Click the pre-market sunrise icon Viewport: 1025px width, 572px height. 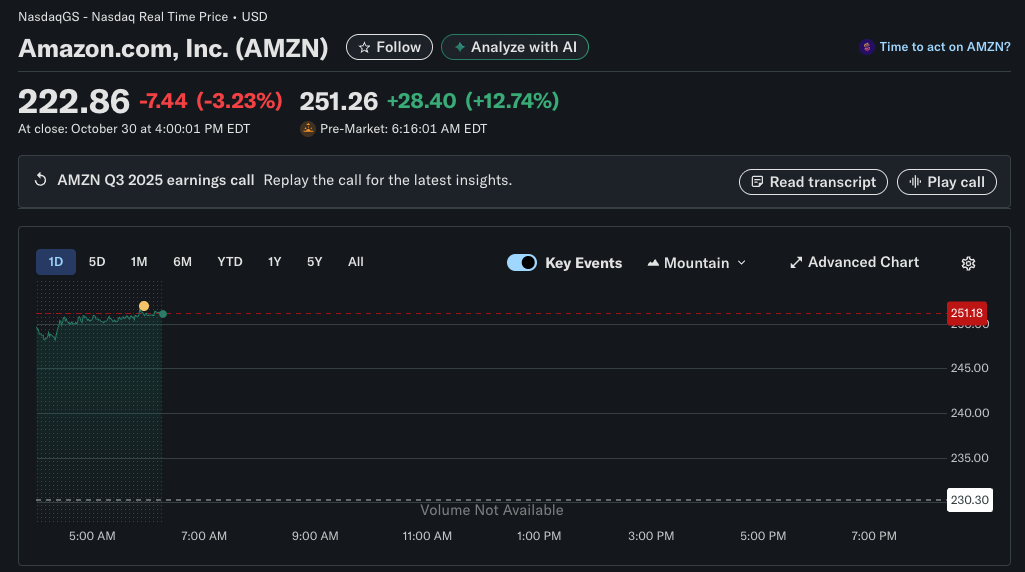(307, 129)
